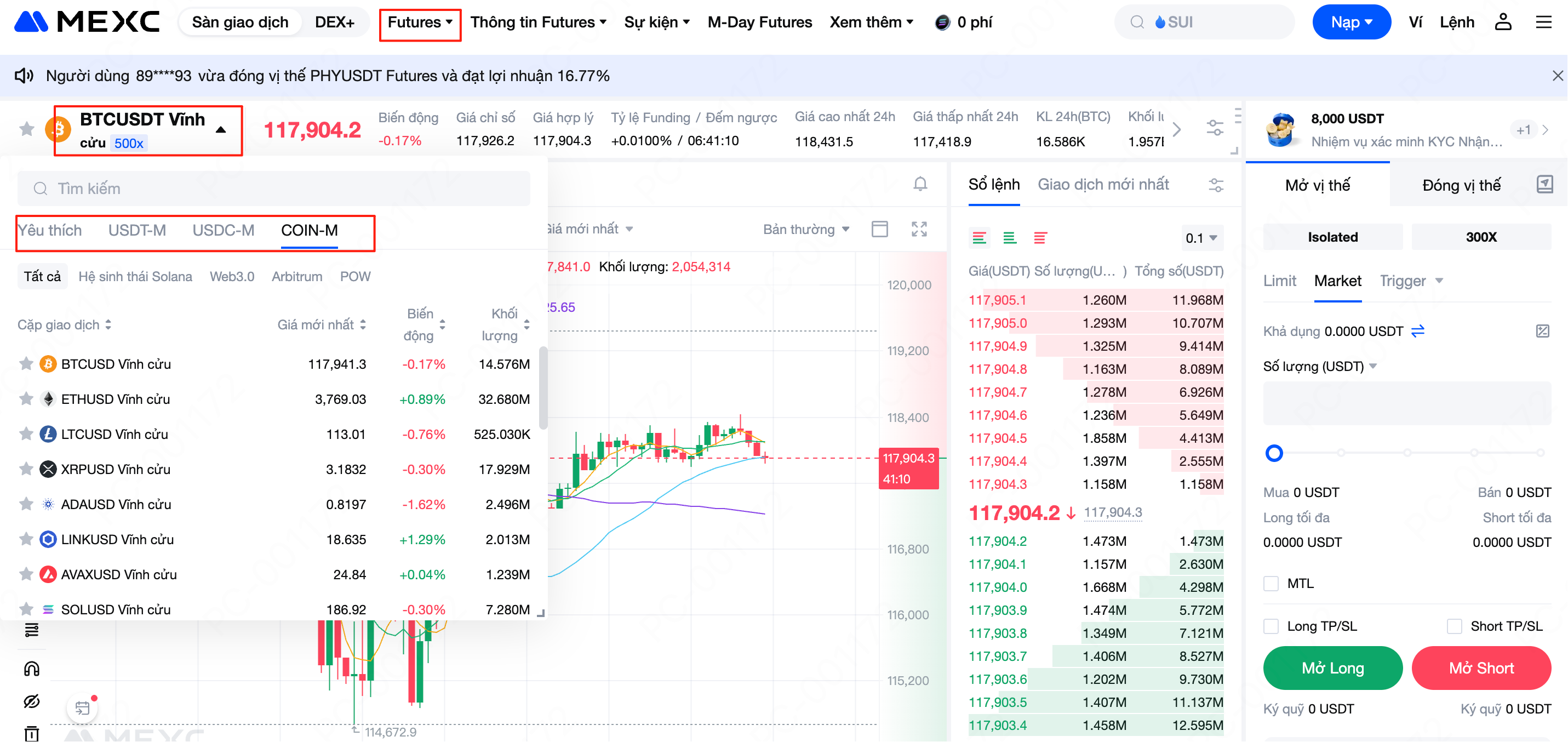Expand Thông tin Futures menu
The width and height of the screenshot is (1568, 742).
click(538, 22)
